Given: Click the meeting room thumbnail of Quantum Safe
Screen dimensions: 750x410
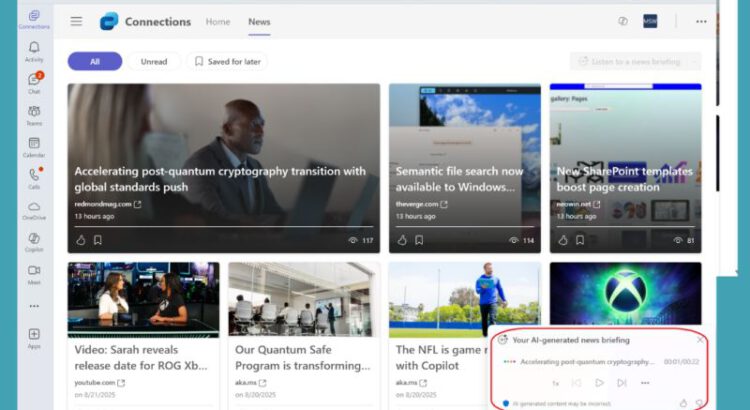Looking at the screenshot, I should point(304,299).
